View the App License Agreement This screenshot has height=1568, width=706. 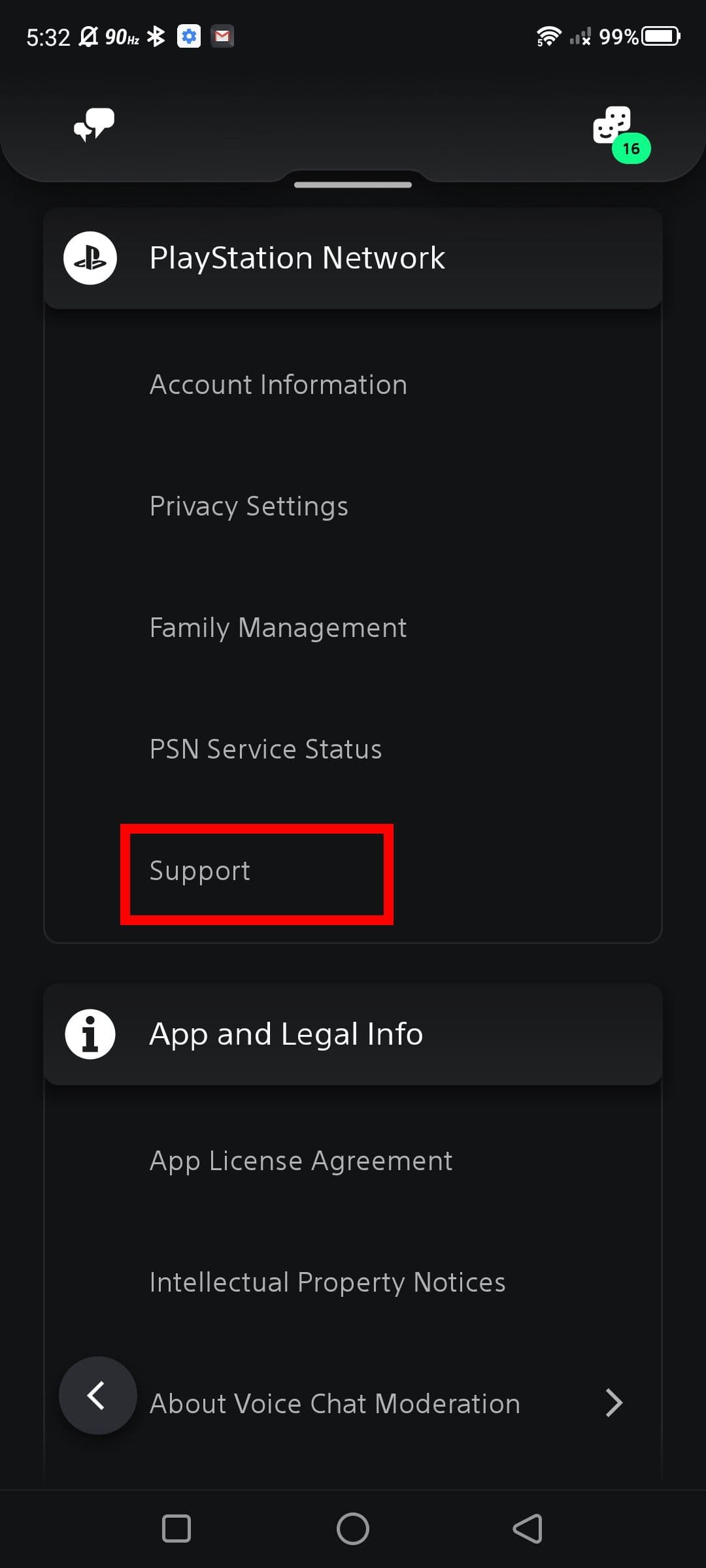301,1161
